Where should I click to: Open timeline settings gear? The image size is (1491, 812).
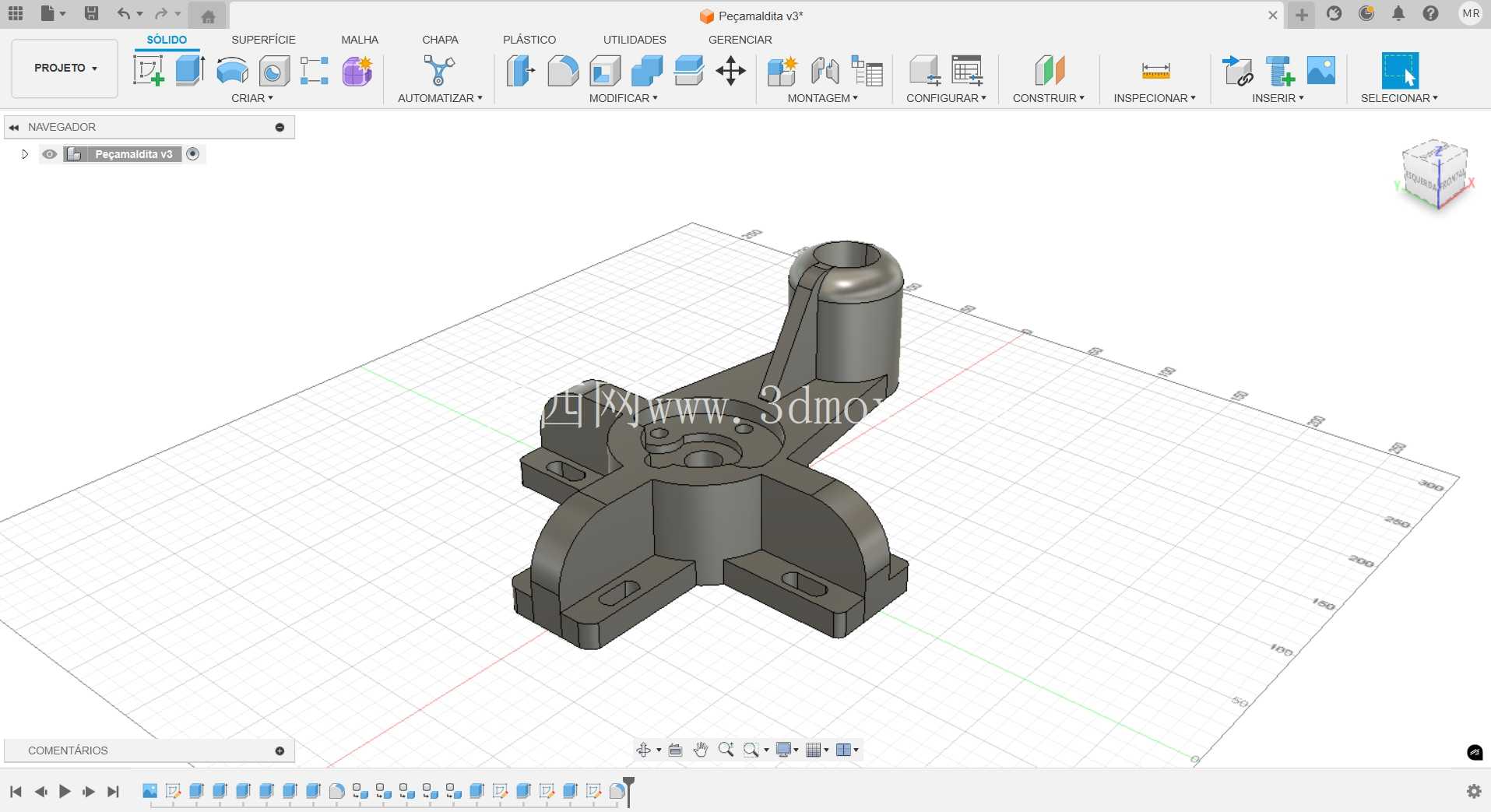coord(1474,791)
